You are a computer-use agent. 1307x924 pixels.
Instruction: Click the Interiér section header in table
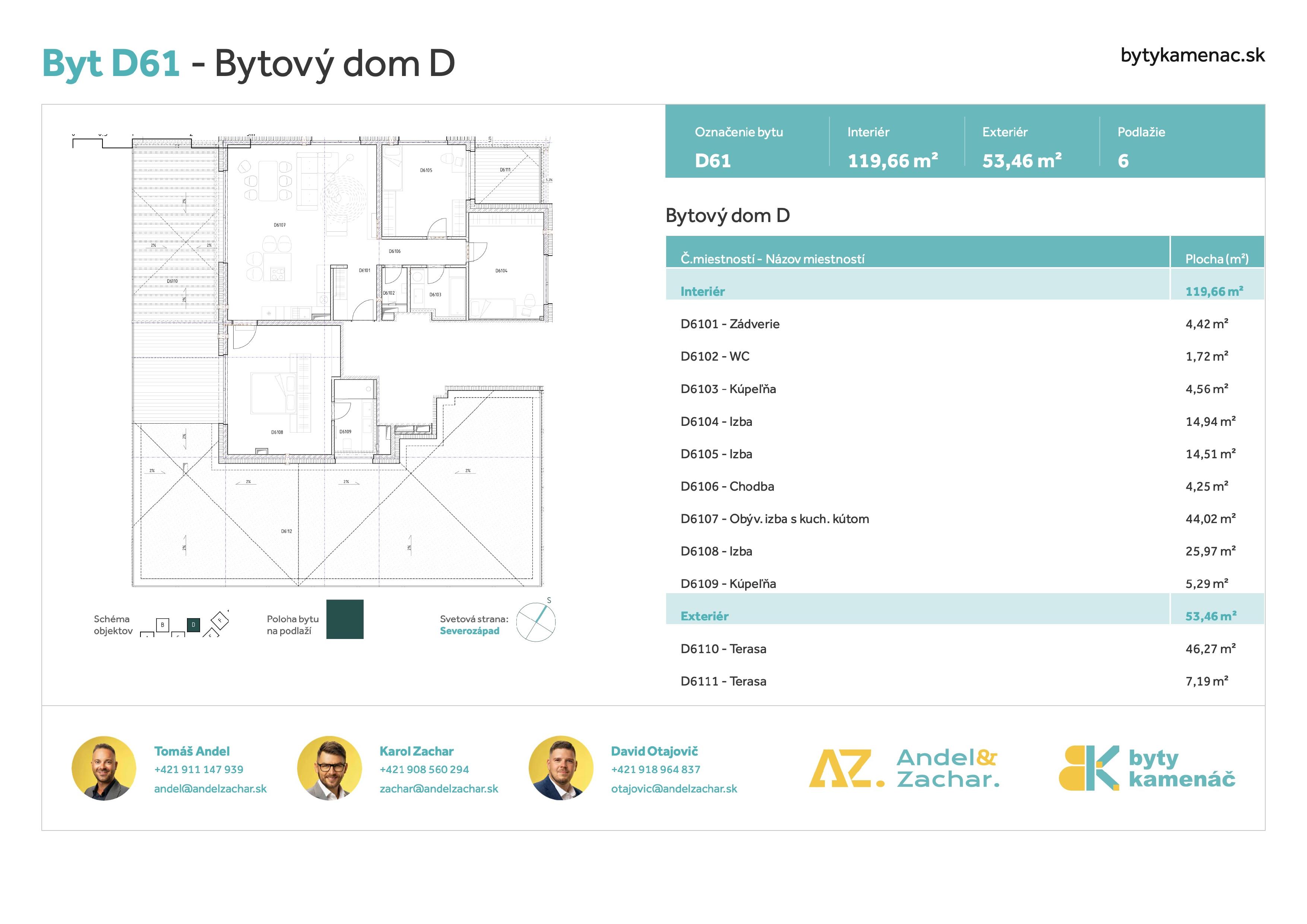965,285
